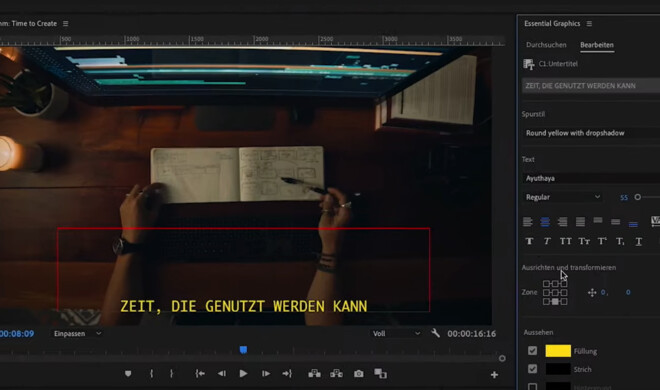Open the Regular font style dropdown
Viewport: 660px width, 390px height.
[x=562, y=197]
